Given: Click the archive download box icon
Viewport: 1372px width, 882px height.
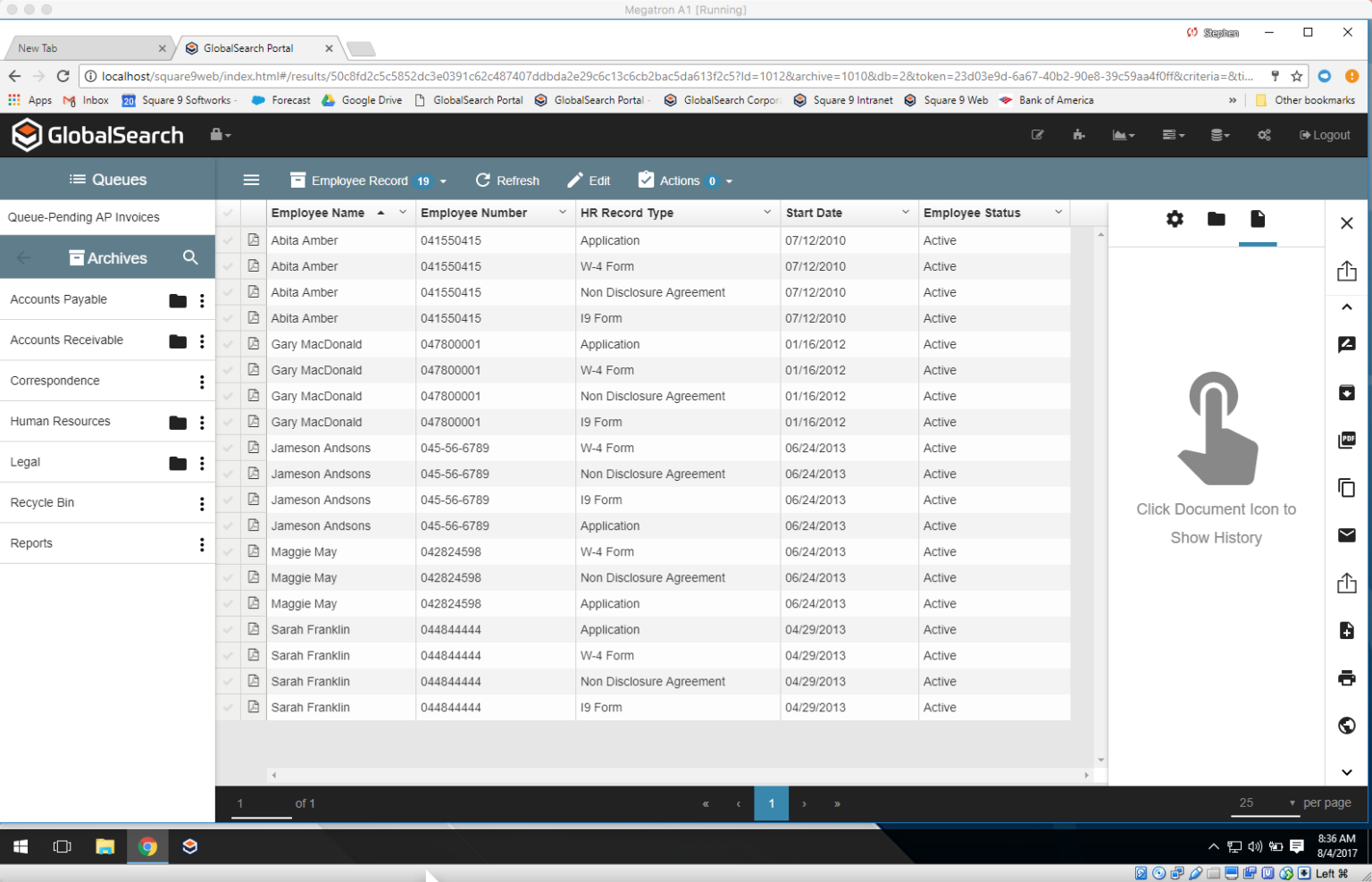Looking at the screenshot, I should pyautogui.click(x=1347, y=393).
